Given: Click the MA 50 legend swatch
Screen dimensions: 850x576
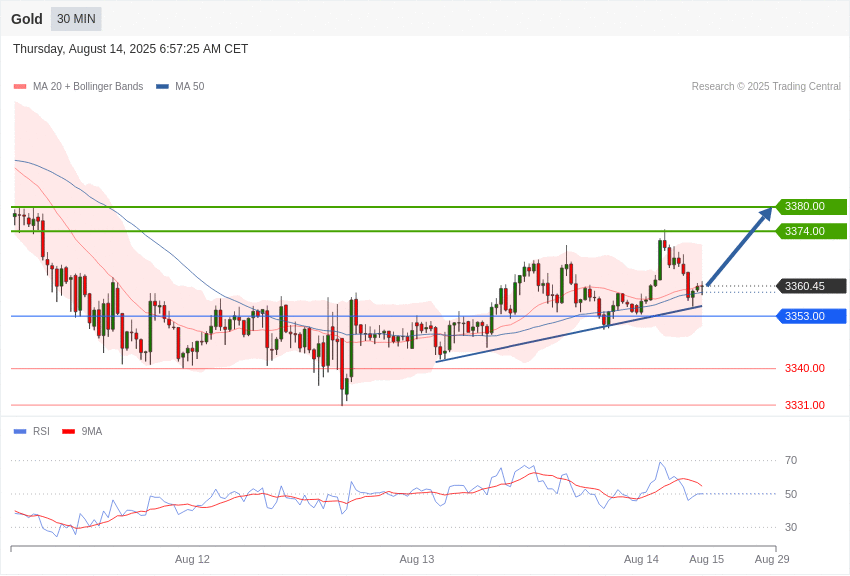Looking at the screenshot, I should tap(162, 87).
